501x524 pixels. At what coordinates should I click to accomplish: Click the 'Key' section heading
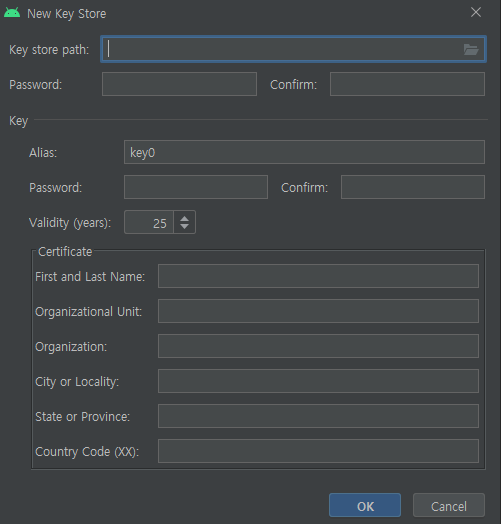point(18,121)
